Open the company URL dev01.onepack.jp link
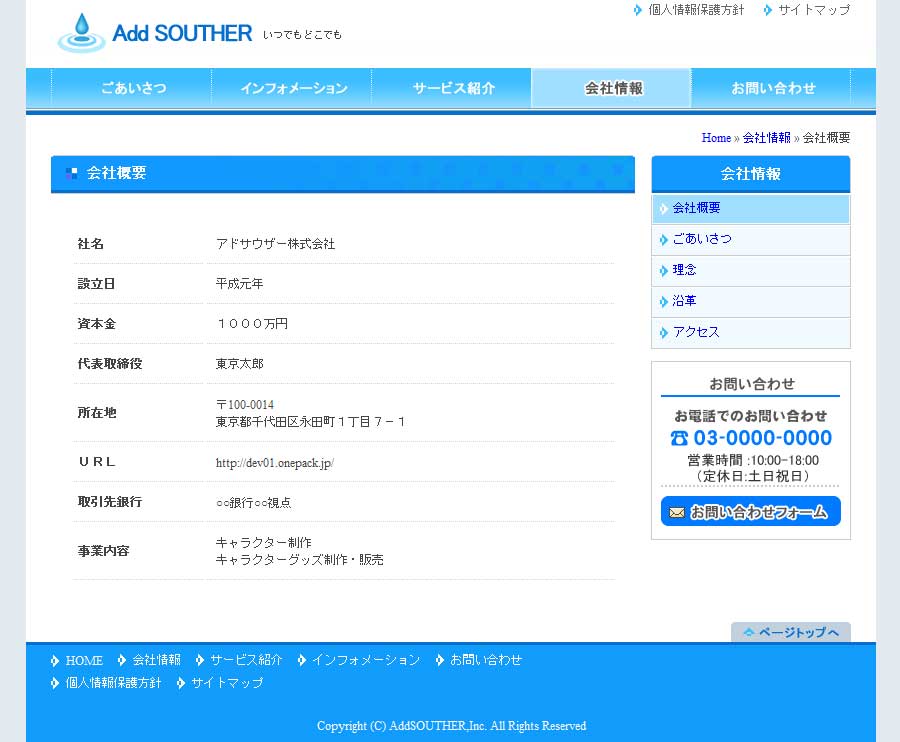The height and width of the screenshot is (742, 900). coord(275,463)
